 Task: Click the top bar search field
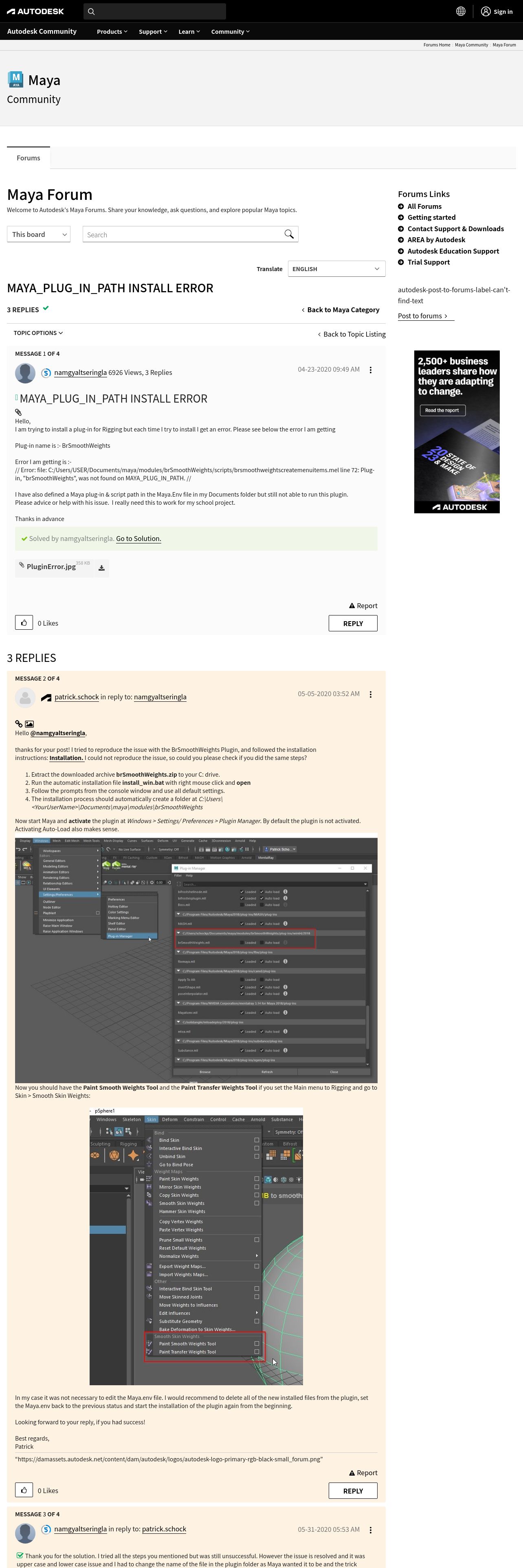tap(155, 11)
